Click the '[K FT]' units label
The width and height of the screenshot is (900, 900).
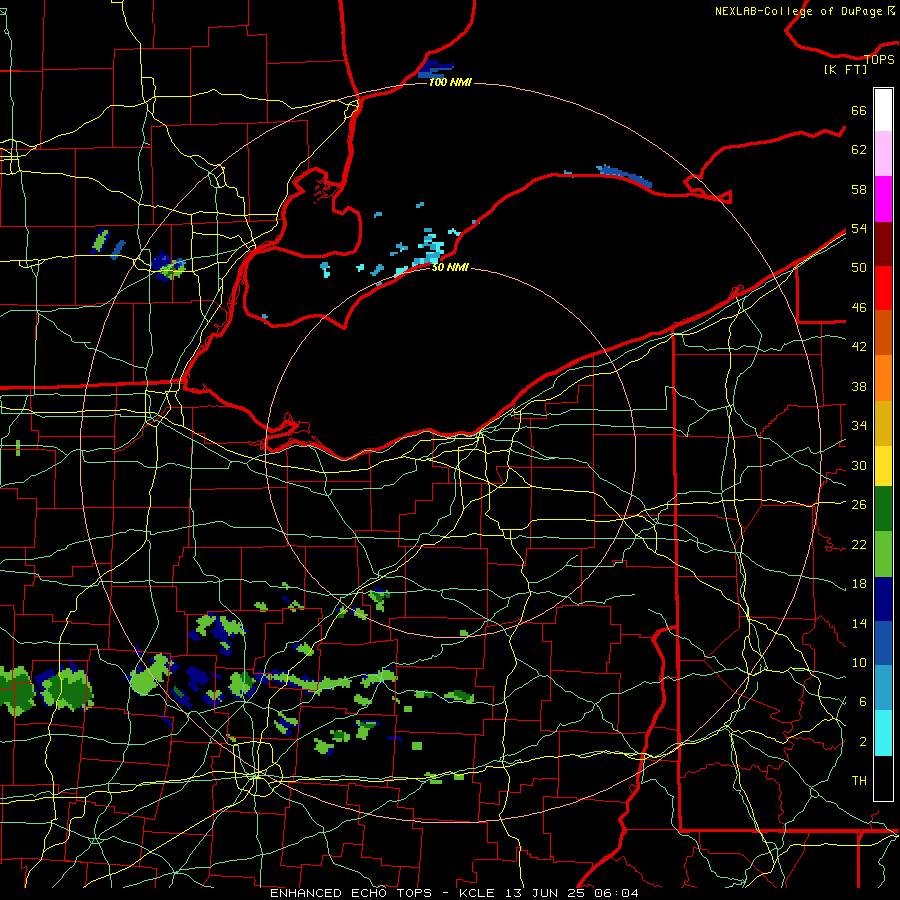tap(845, 69)
